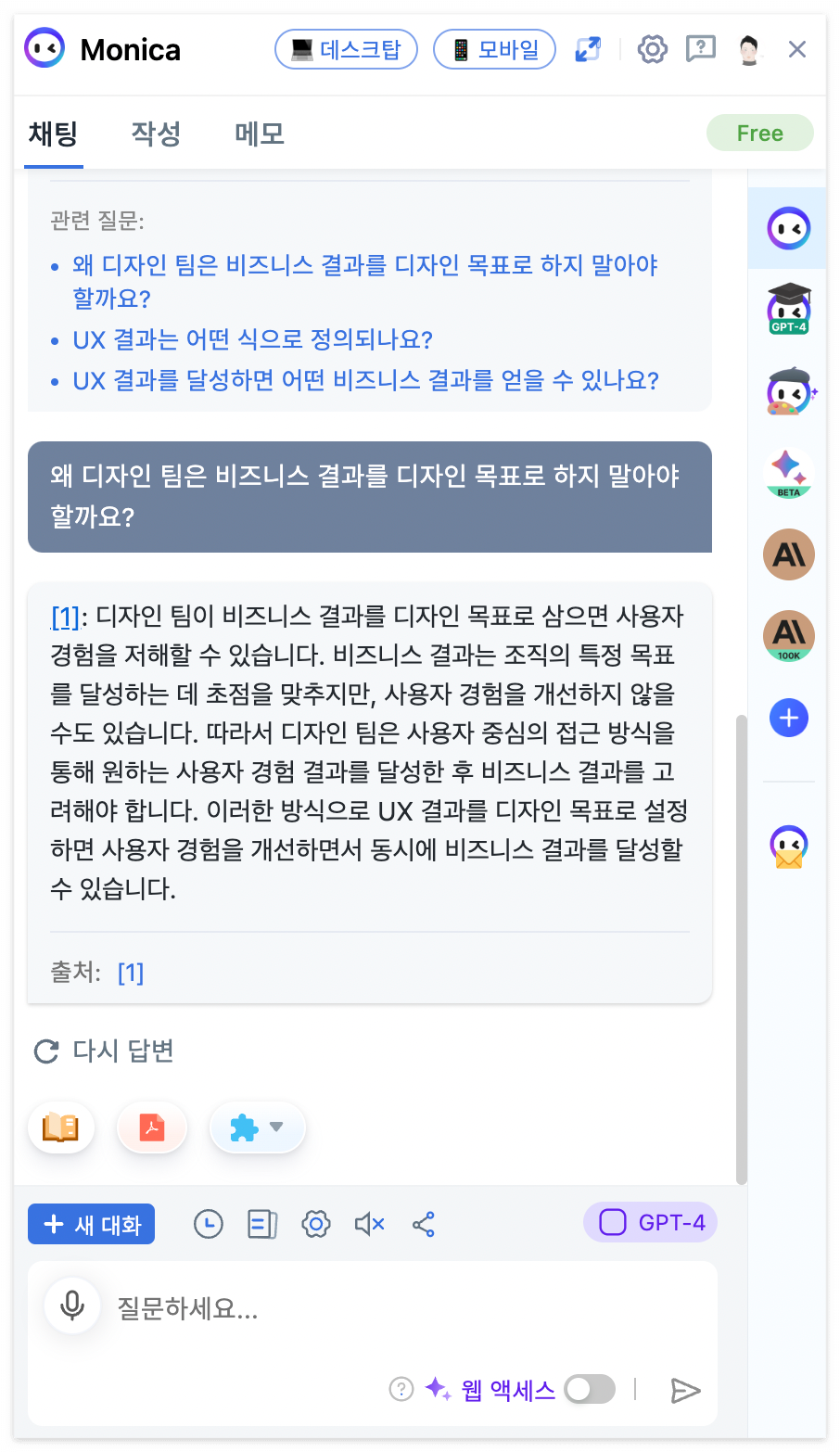Screen dimensions: 840x1452
Task: Add a new bot with the plus icon
Action: 788,718
